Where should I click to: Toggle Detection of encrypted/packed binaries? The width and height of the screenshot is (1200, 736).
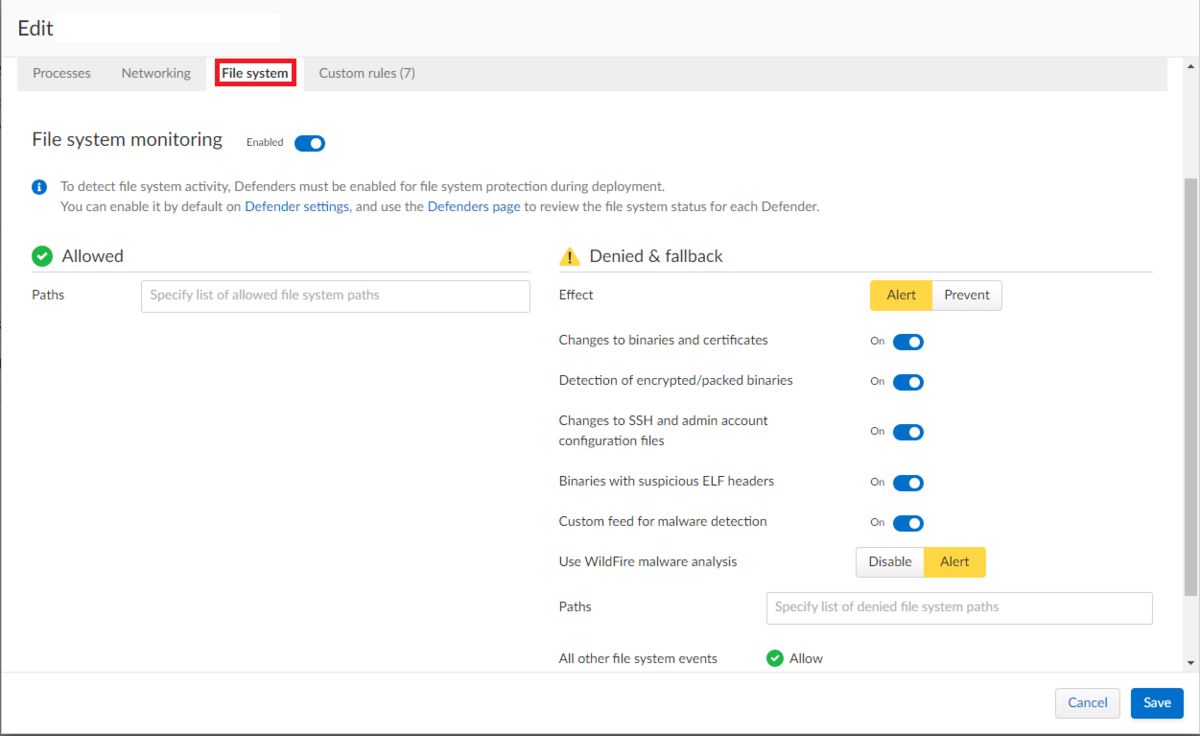click(x=908, y=382)
